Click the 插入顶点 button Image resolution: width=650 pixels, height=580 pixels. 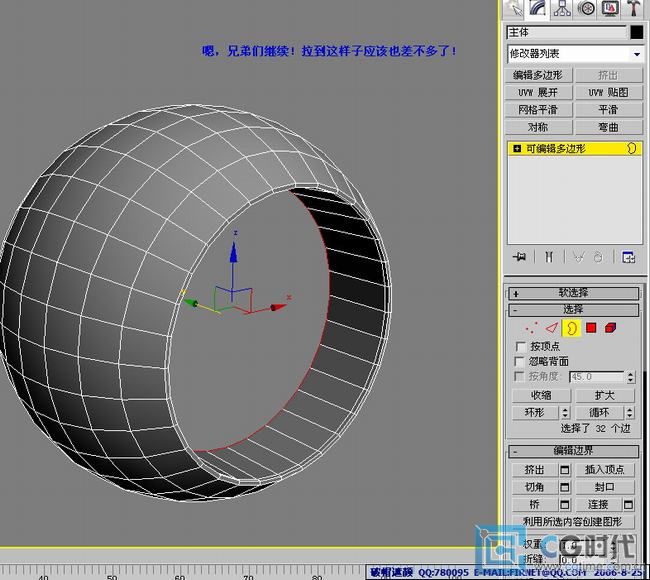(x=605, y=470)
